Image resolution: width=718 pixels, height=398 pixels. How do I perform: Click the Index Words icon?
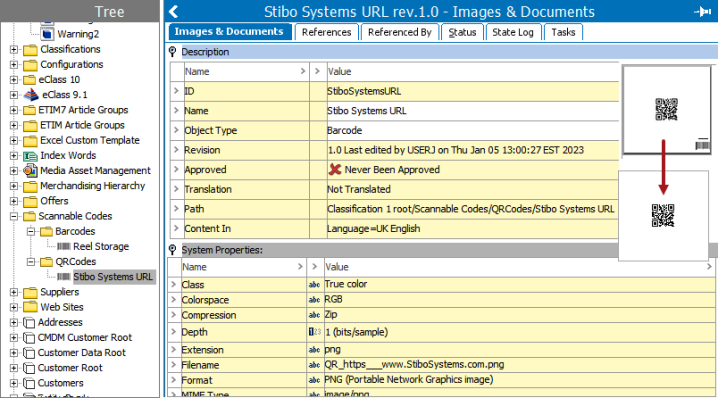pos(30,156)
